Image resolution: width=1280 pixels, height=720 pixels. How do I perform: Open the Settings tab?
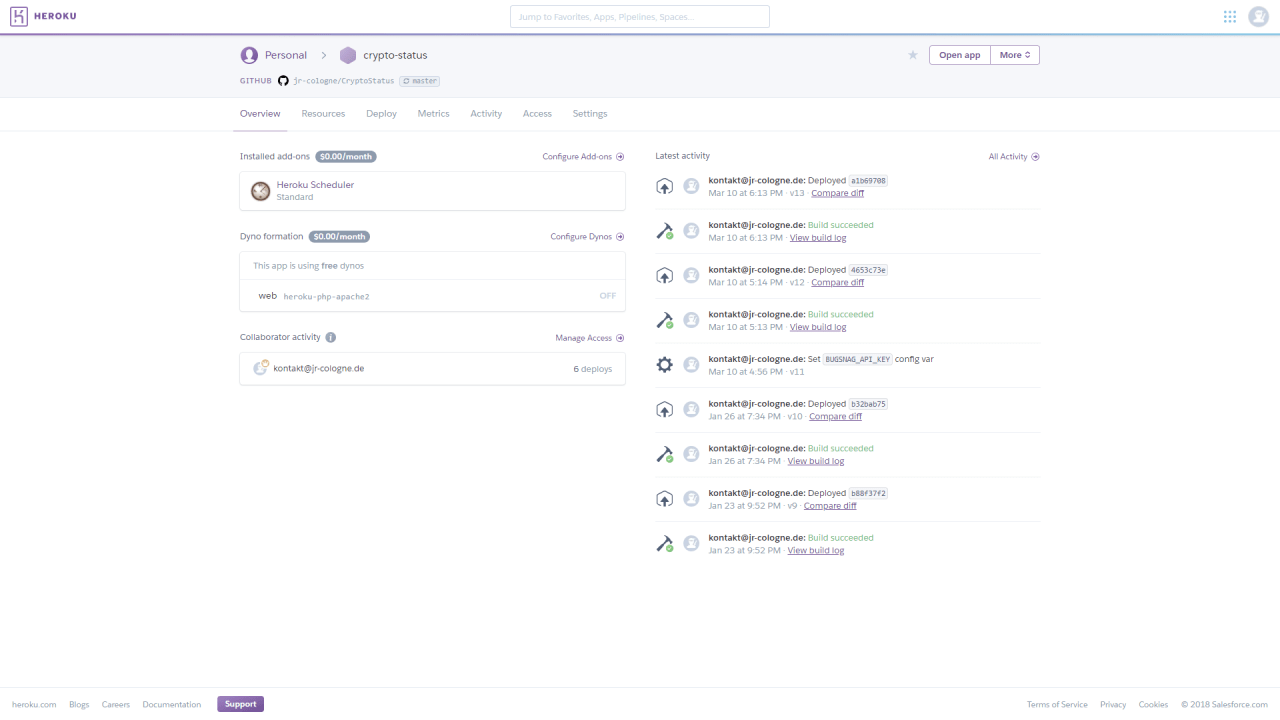(590, 114)
